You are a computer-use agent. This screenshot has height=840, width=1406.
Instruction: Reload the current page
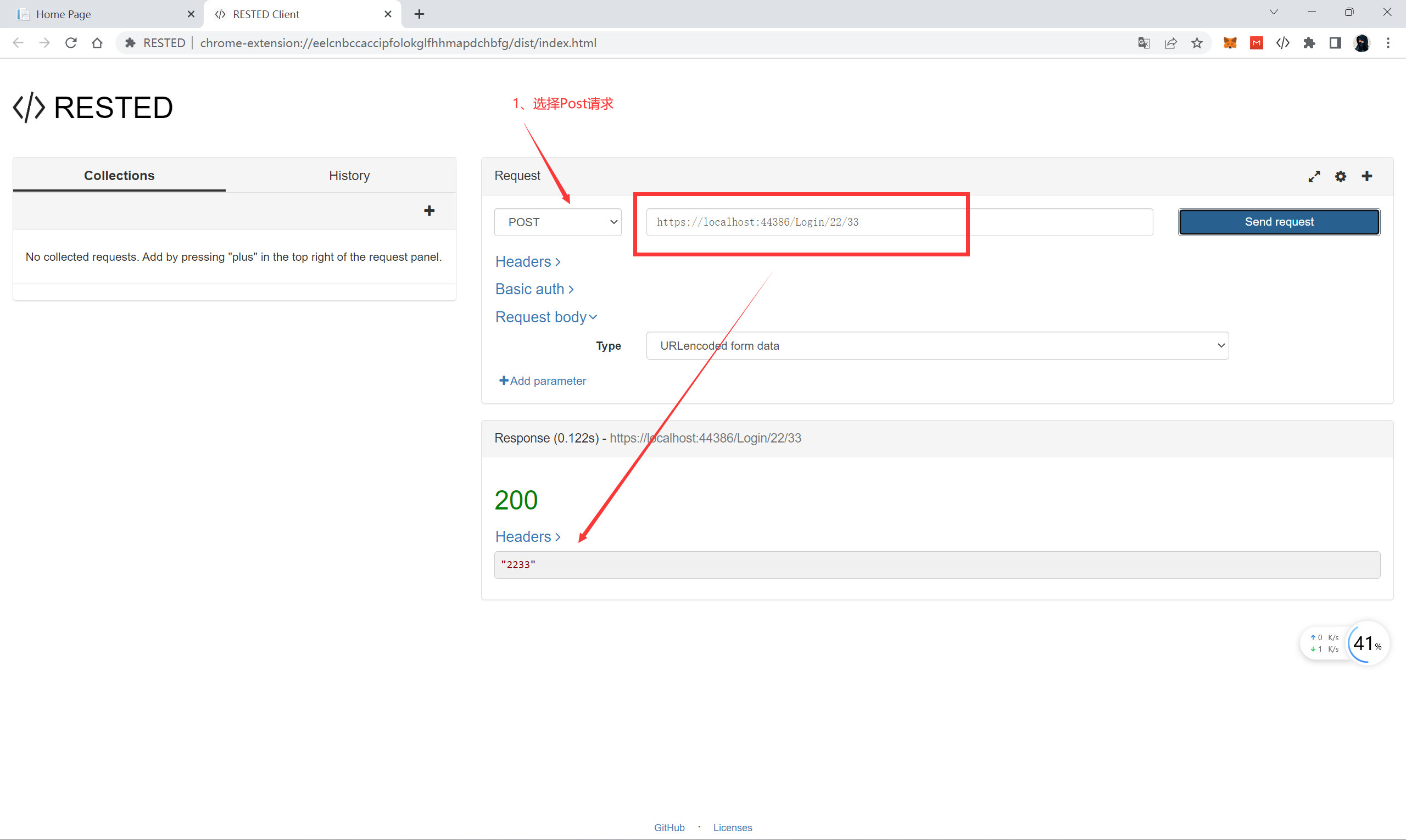(x=71, y=43)
